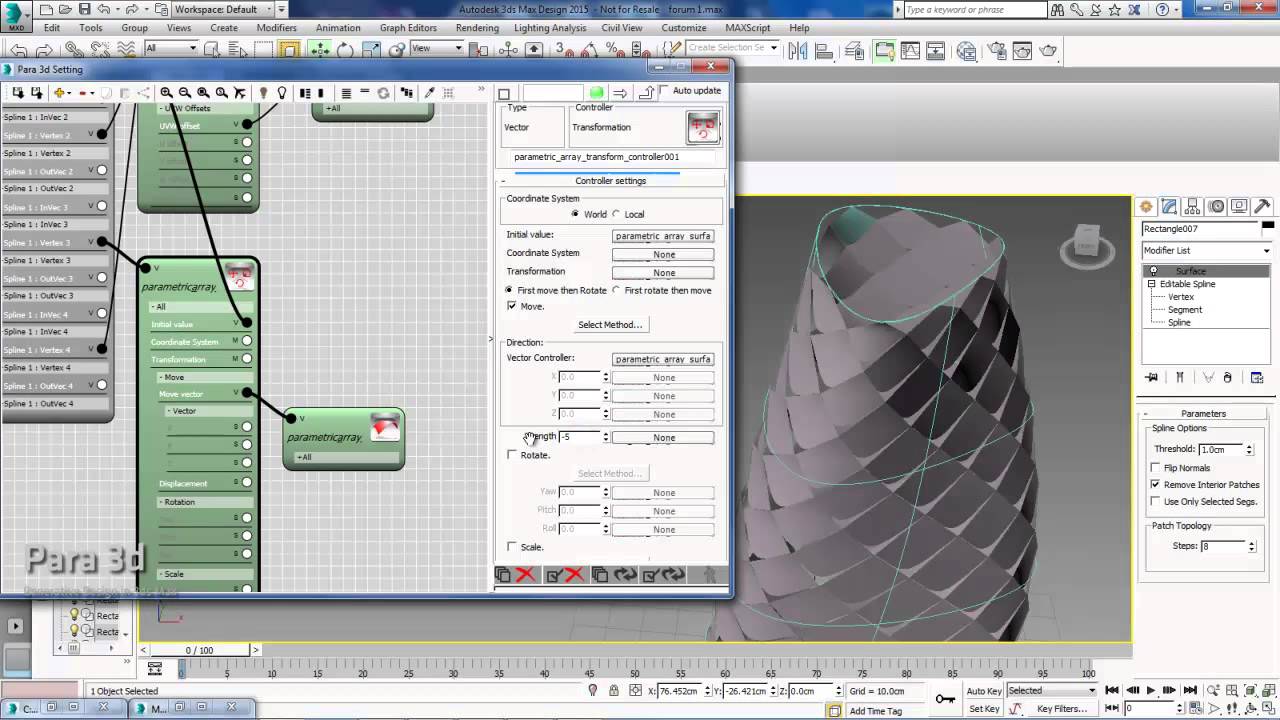This screenshot has width=1280, height=720.
Task: Choose First rotate then move option
Action: pyautogui.click(x=616, y=290)
